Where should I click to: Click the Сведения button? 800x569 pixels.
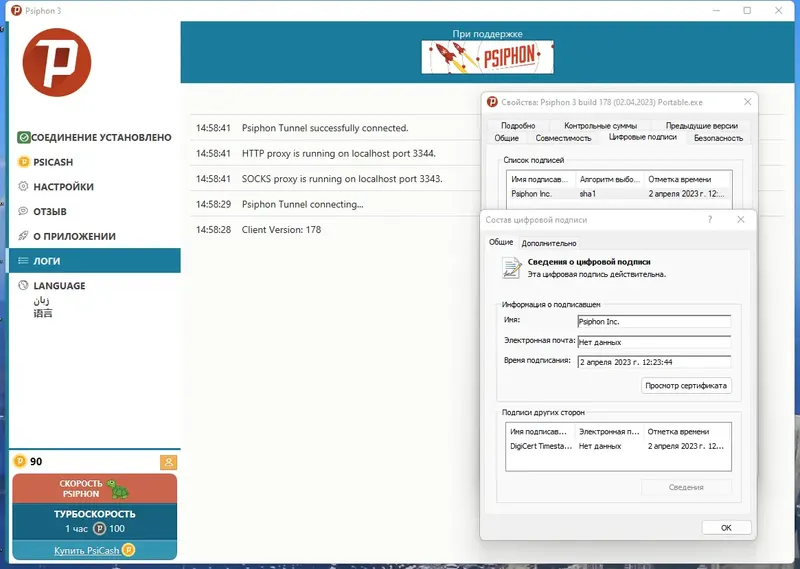[x=686, y=487]
